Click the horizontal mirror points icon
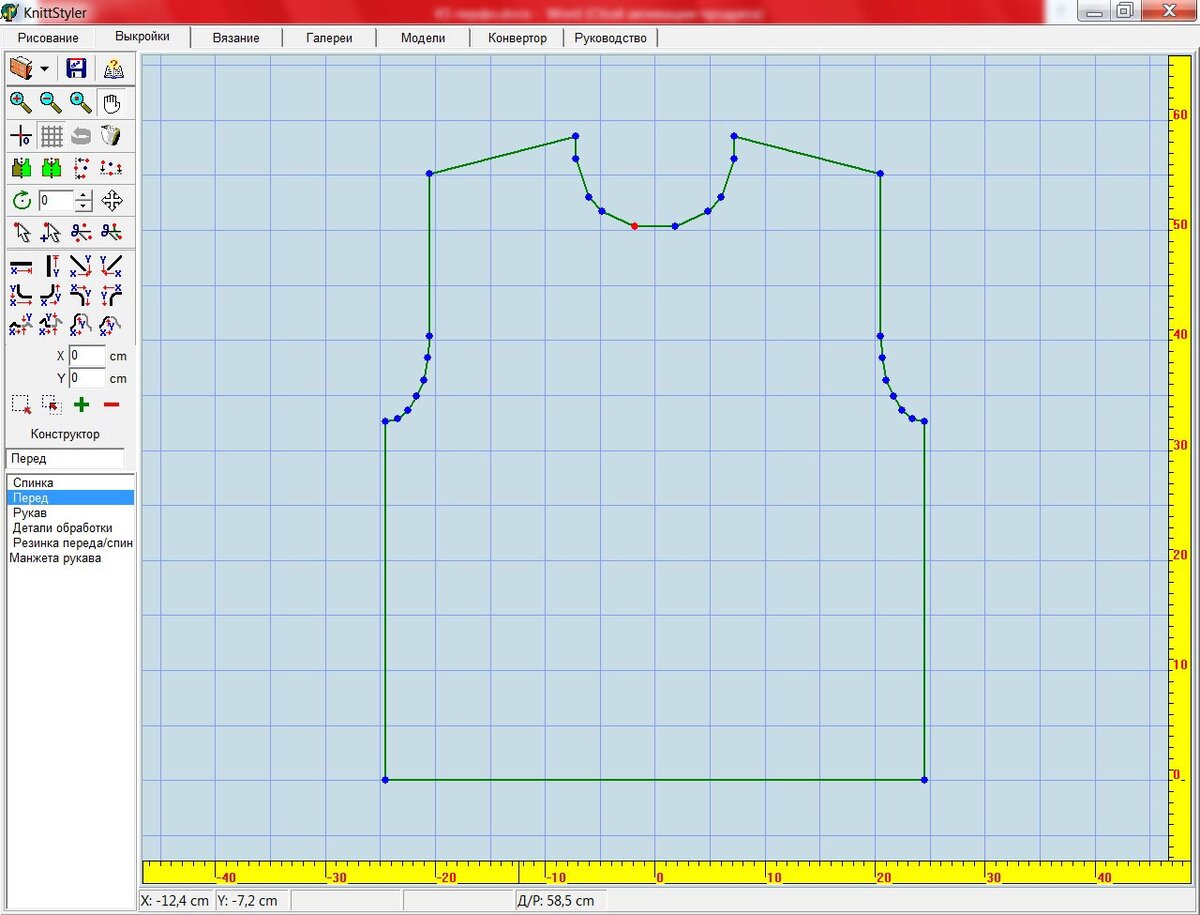 point(111,168)
